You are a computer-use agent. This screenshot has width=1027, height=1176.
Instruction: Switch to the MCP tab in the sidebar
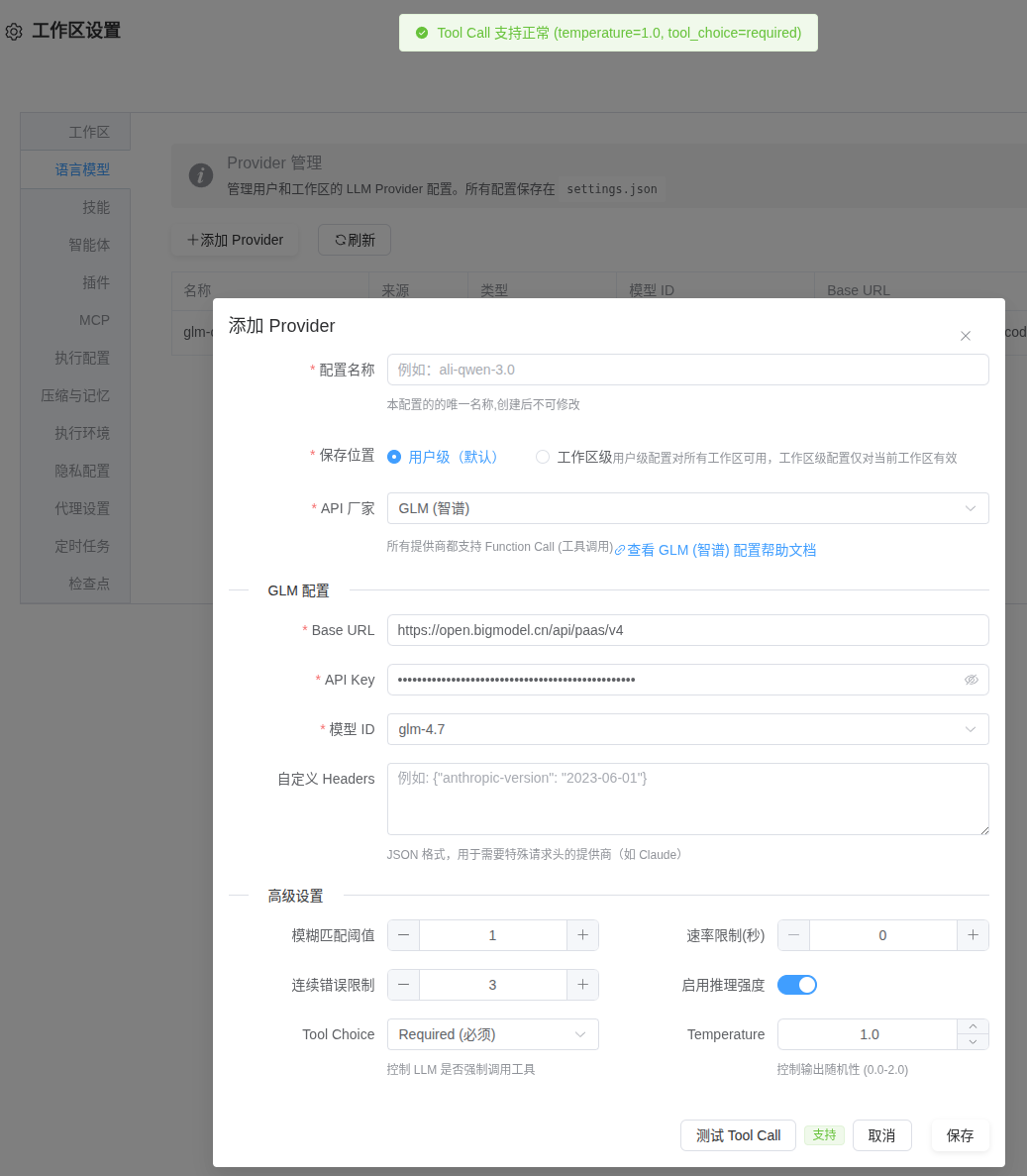[95, 319]
